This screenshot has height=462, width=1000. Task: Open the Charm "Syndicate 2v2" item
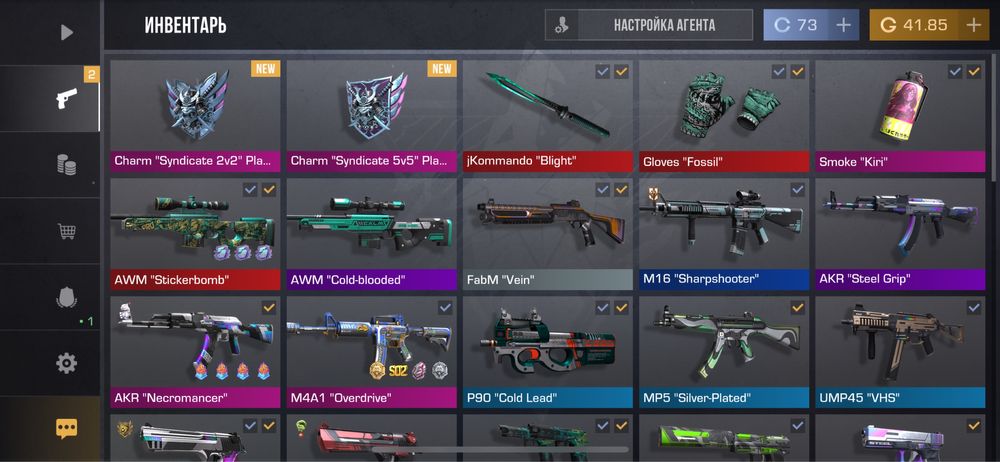[195, 116]
